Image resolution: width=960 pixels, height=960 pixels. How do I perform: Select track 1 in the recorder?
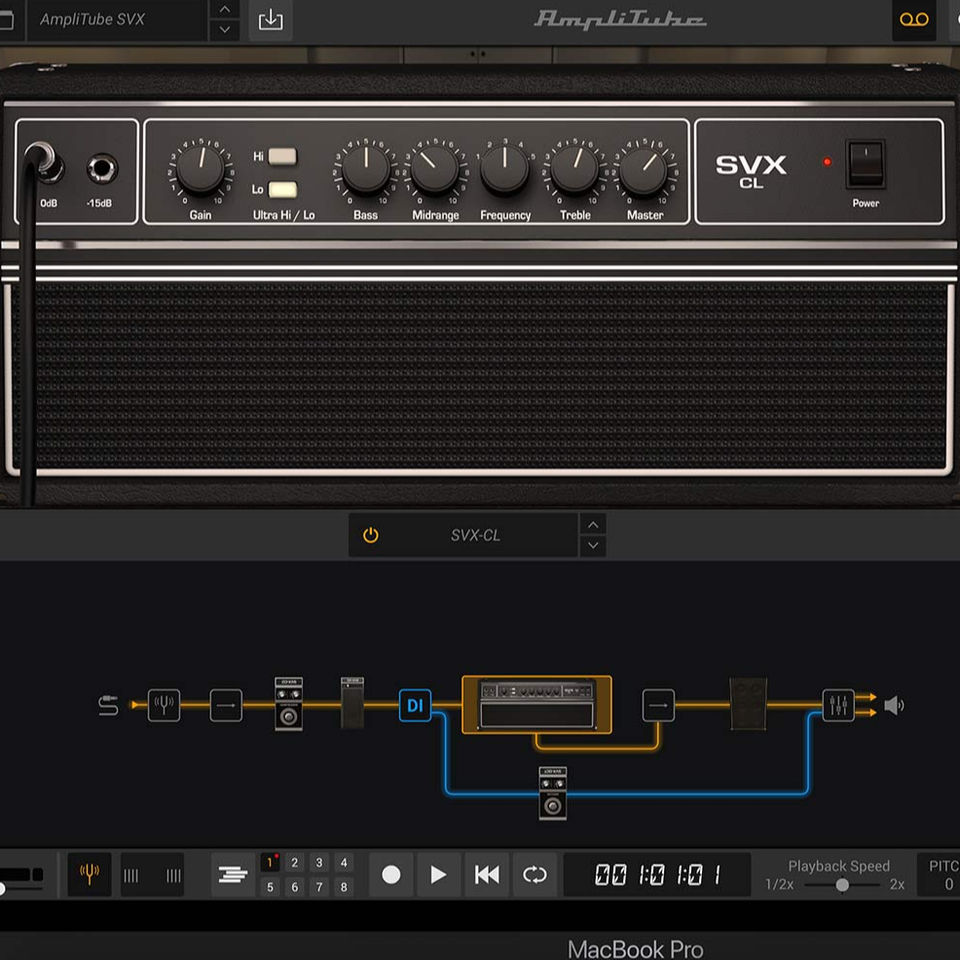pyautogui.click(x=270, y=862)
